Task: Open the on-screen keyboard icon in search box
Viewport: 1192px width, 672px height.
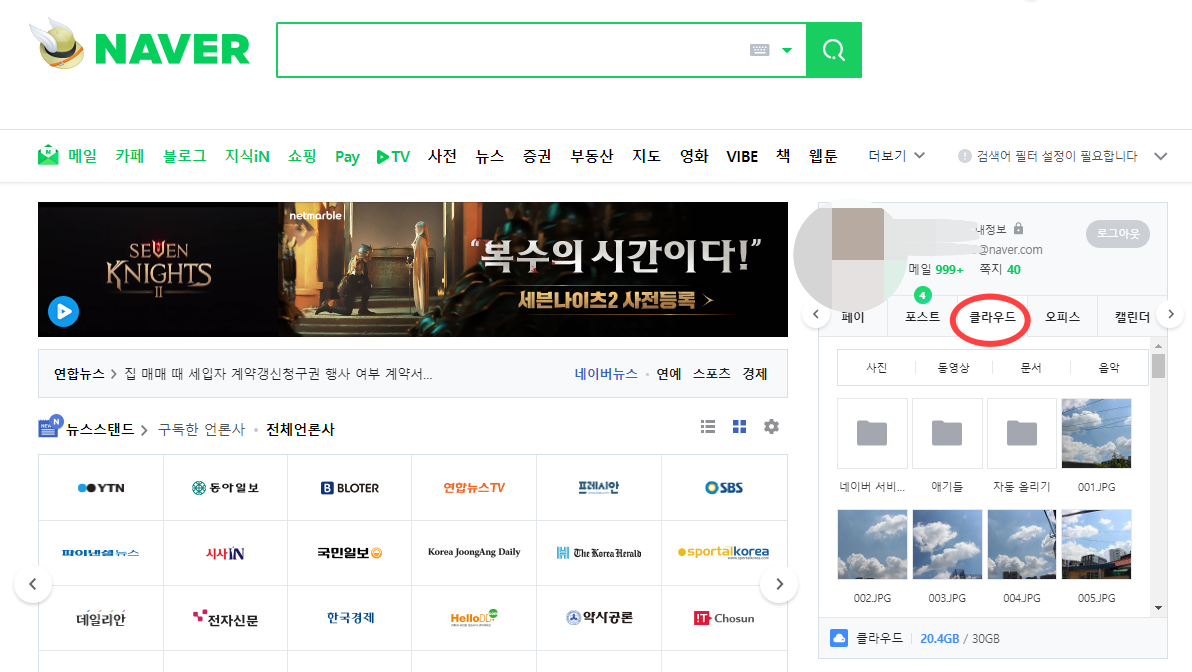Action: click(x=759, y=50)
